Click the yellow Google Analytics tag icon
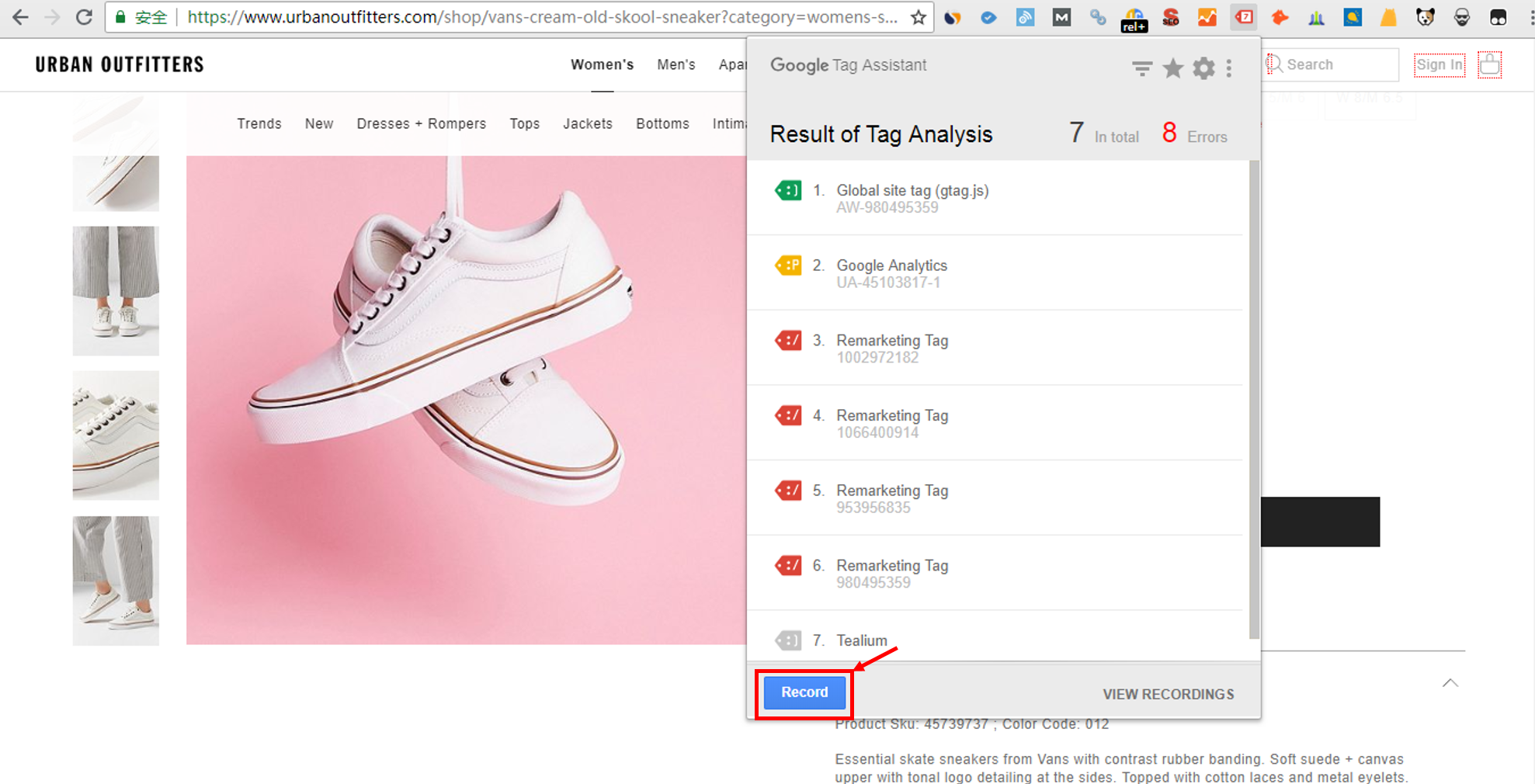 click(x=788, y=265)
